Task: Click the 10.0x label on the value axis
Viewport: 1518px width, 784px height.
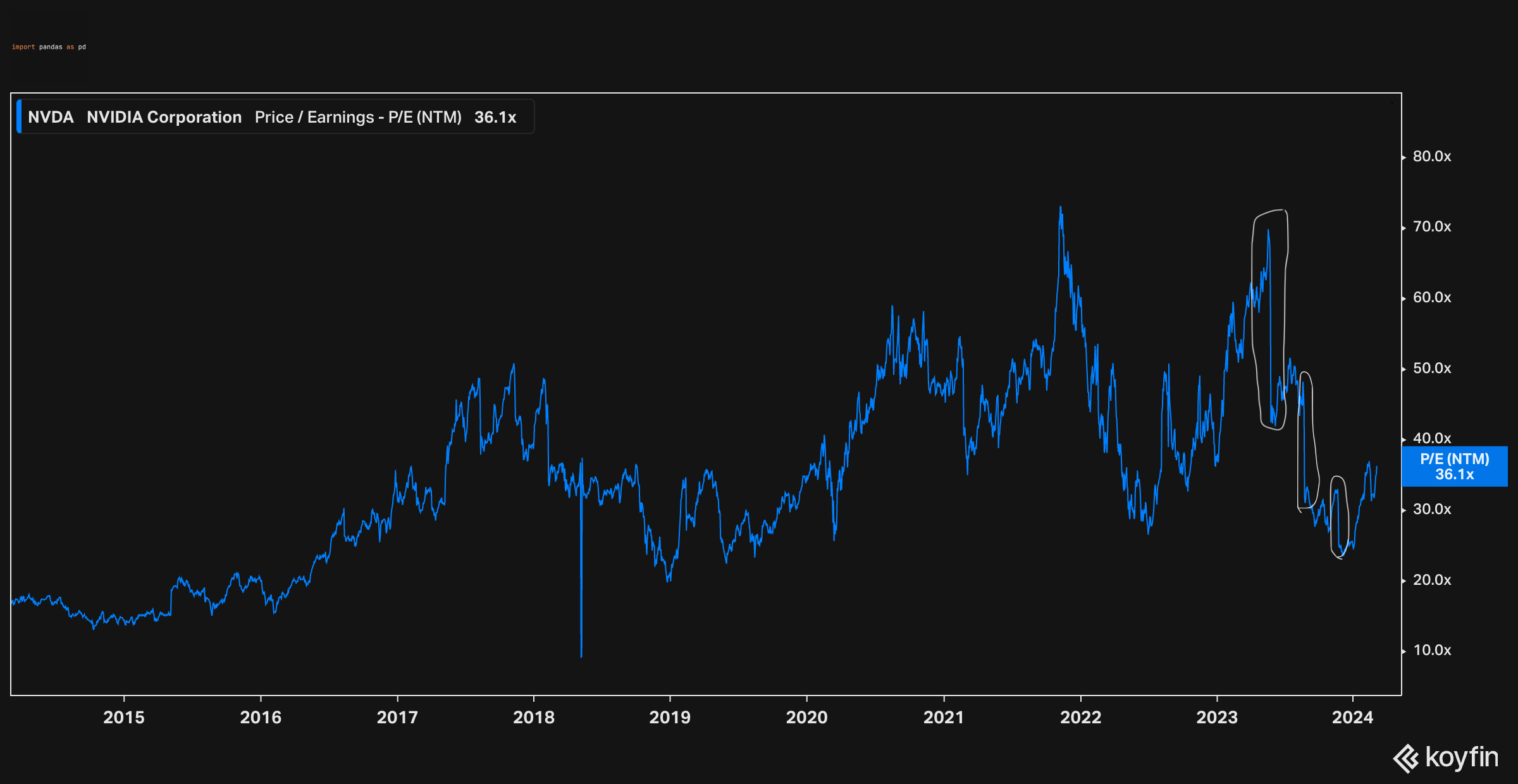Action: [x=1432, y=650]
